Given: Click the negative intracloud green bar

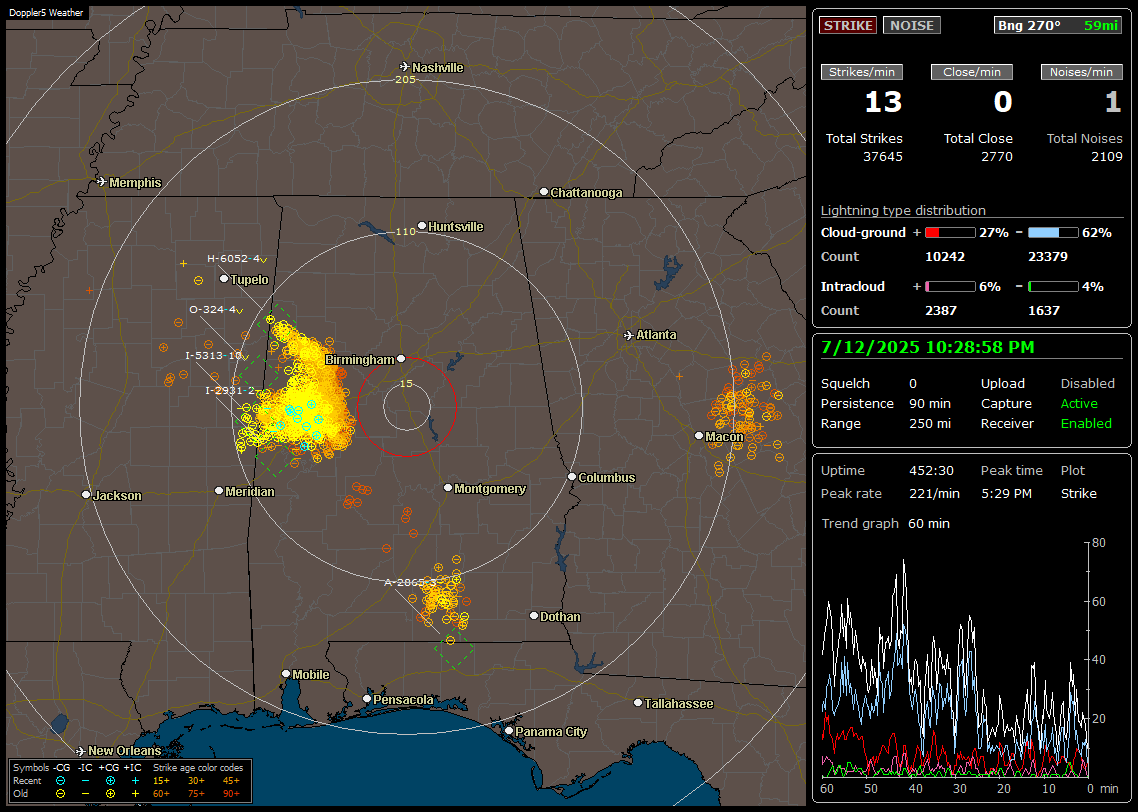Looking at the screenshot, I should pyautogui.click(x=1053, y=287).
